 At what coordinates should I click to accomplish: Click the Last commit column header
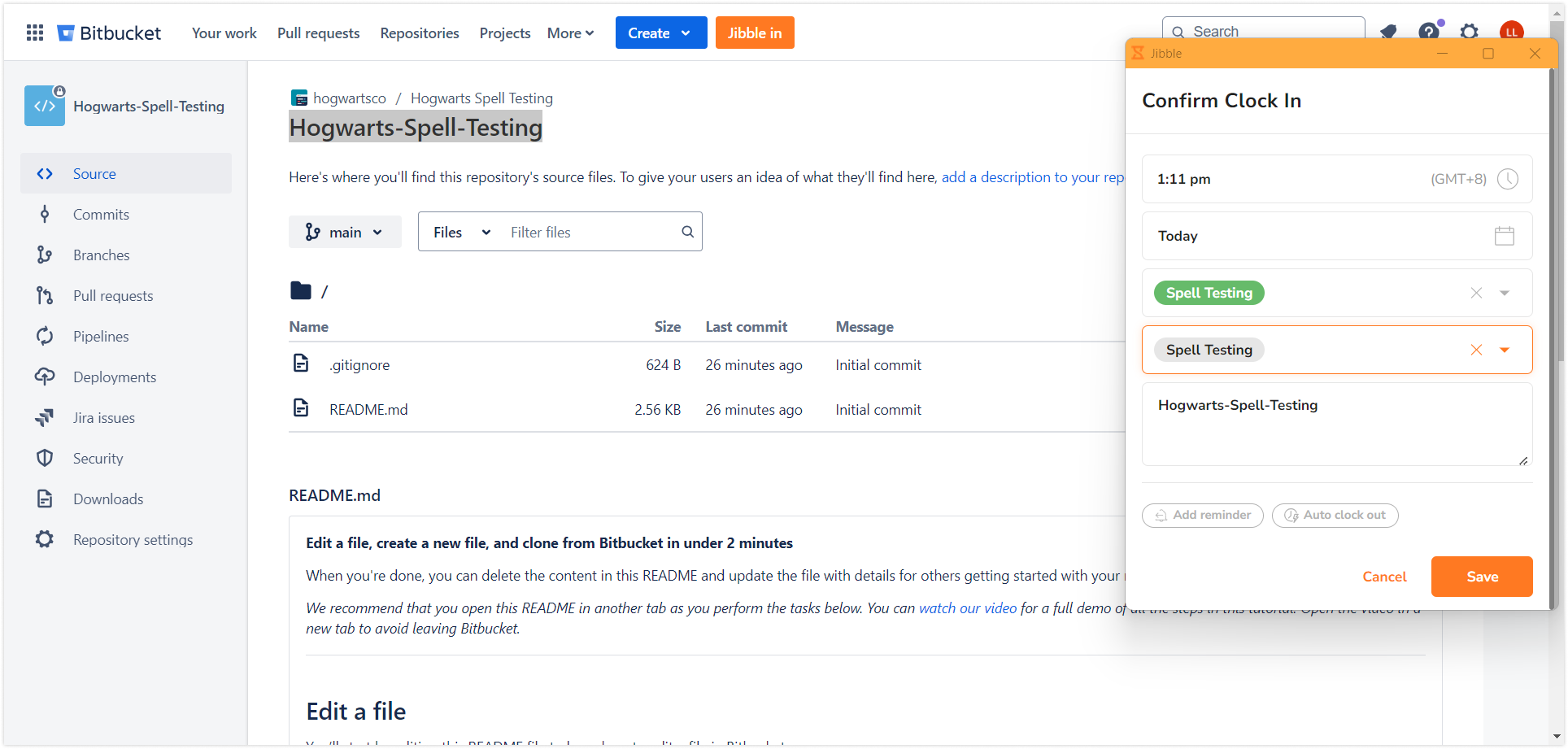coord(747,327)
